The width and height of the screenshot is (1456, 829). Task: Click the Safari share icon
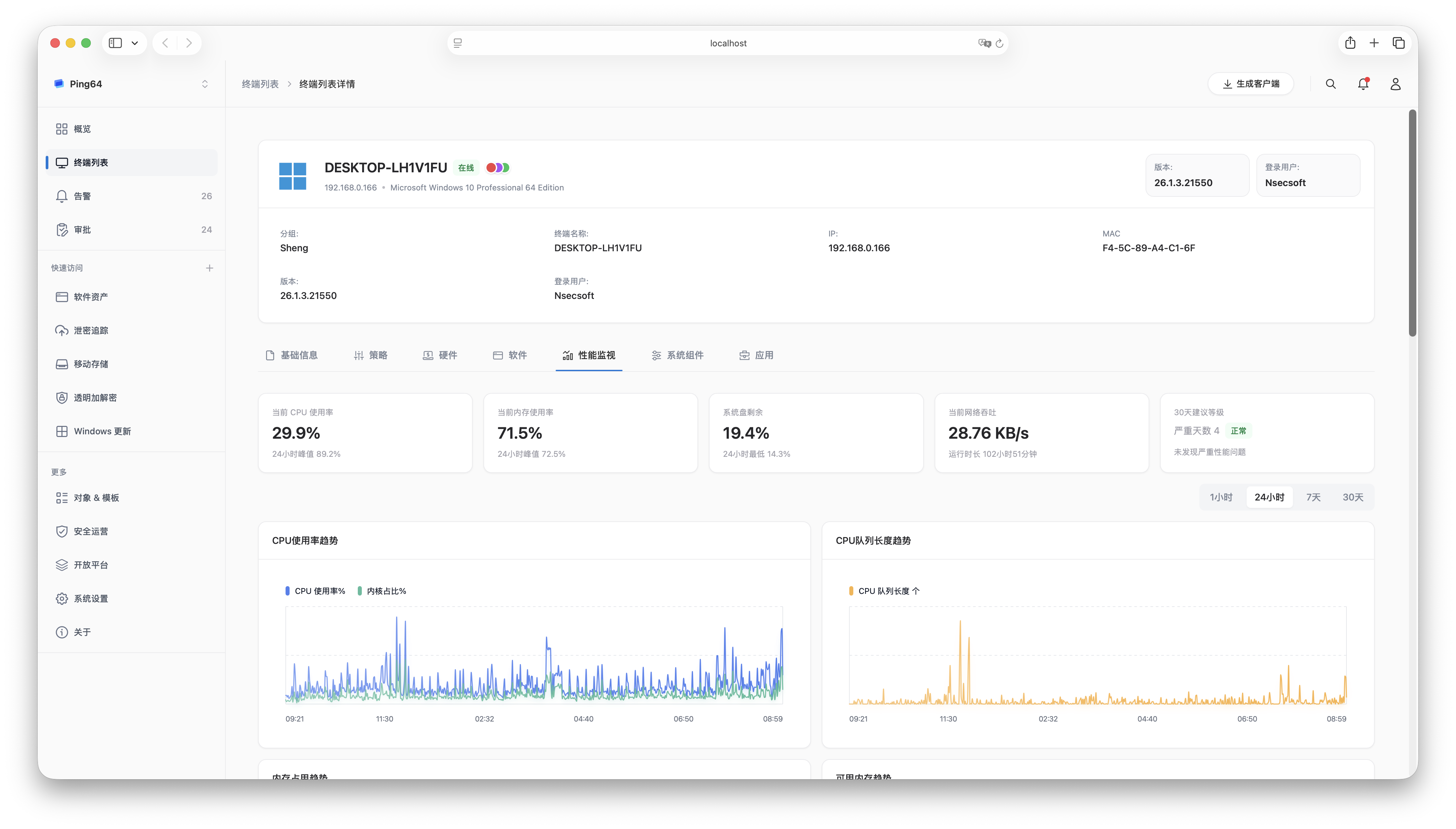pos(1350,43)
